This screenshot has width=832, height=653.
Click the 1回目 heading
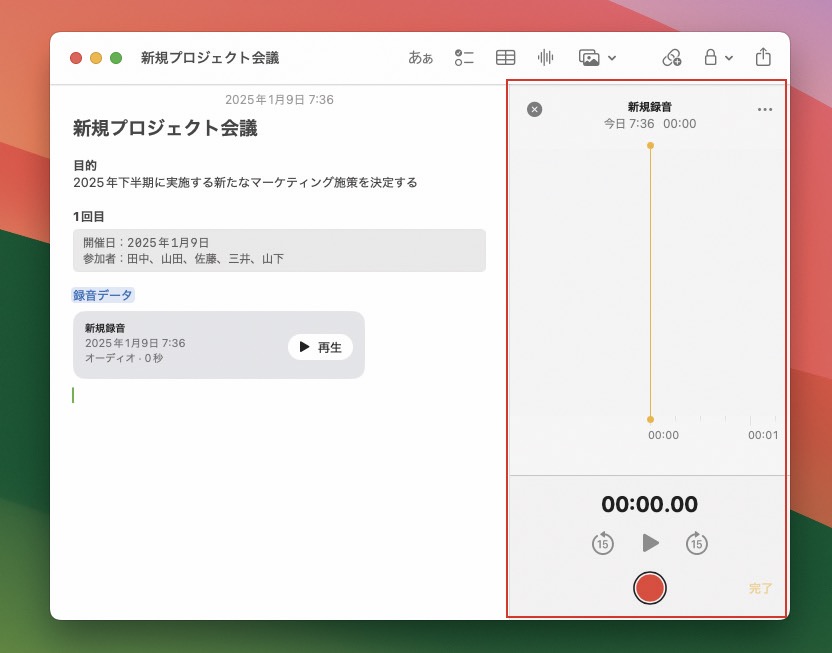click(x=89, y=216)
